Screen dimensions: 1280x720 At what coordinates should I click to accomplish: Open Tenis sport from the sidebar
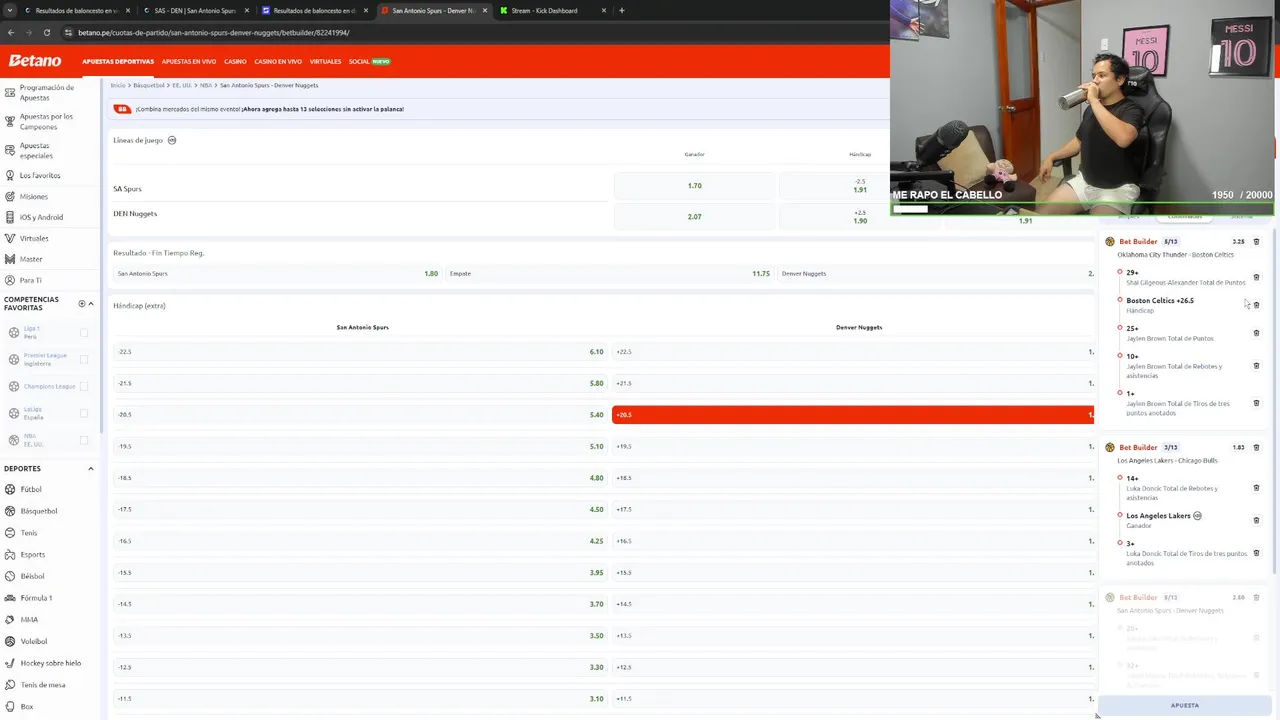pyautogui.click(x=29, y=533)
